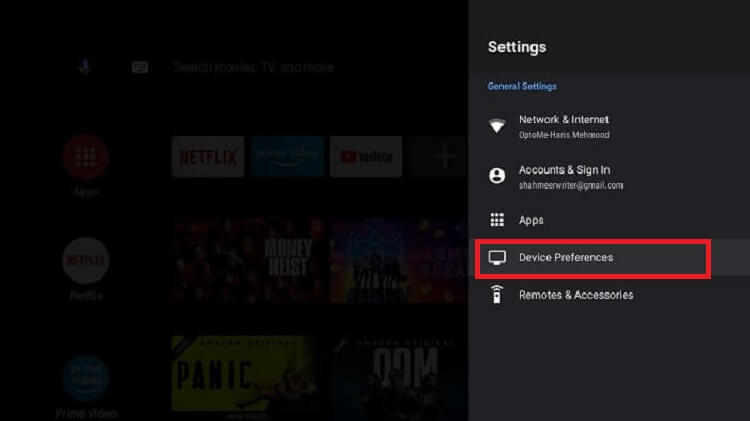Open Remotes & Accessories settings

pos(609,295)
